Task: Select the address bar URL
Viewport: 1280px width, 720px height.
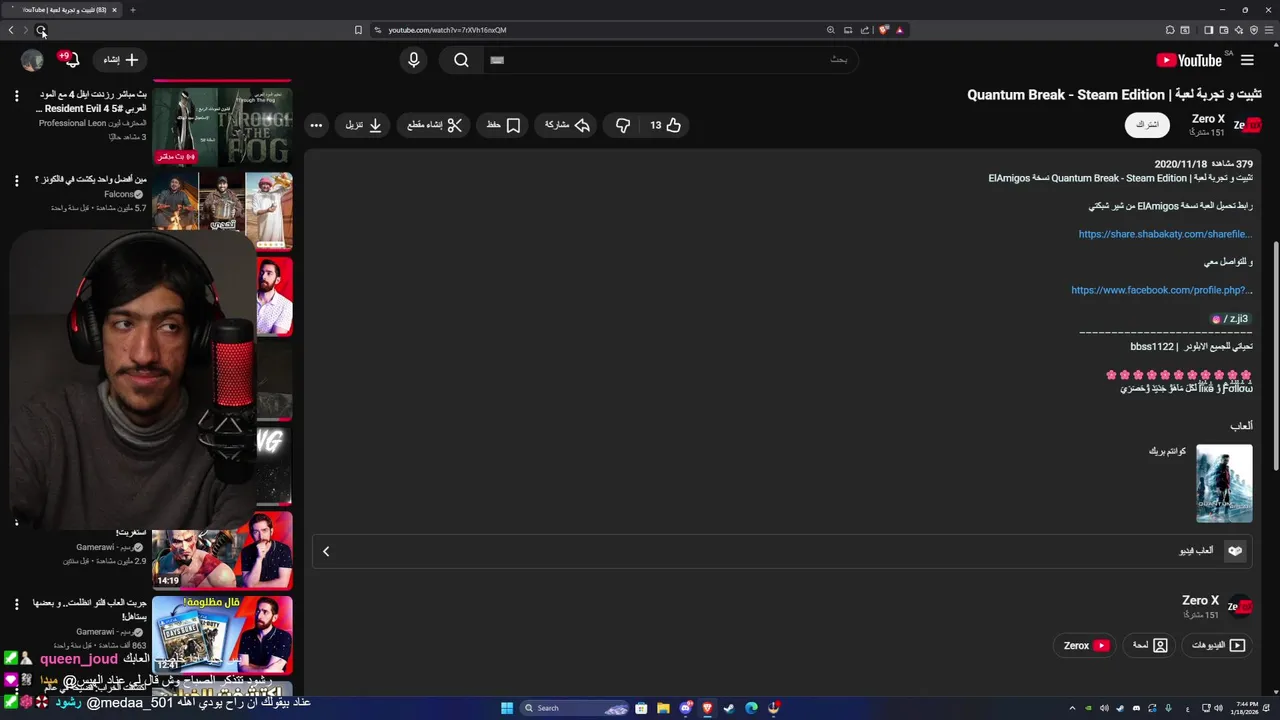Action: (x=447, y=30)
